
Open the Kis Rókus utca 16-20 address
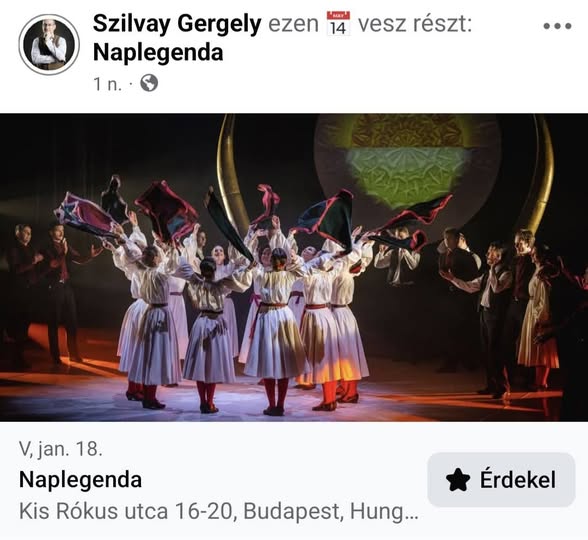pos(218,512)
